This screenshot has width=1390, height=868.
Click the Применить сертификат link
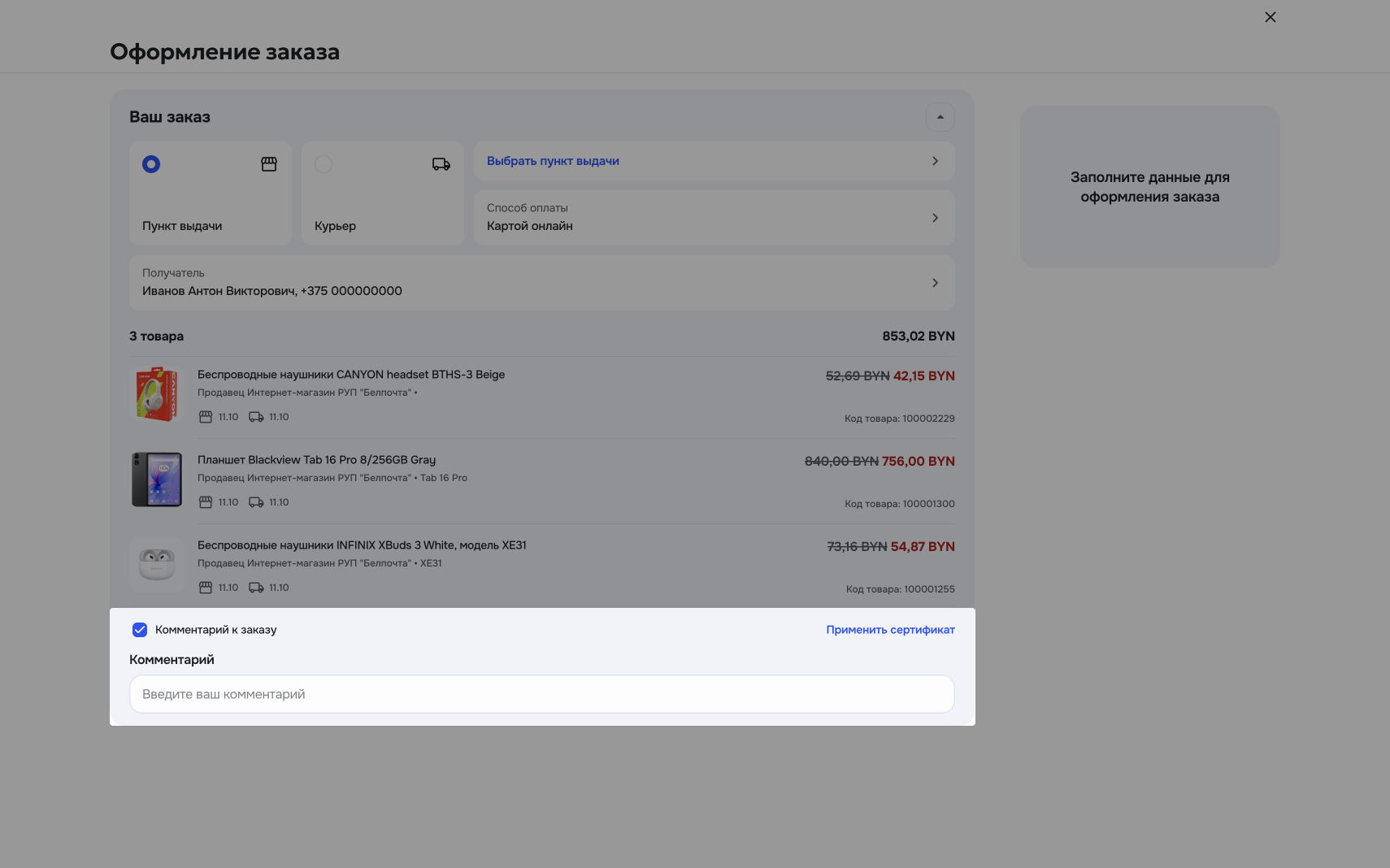[x=890, y=630]
